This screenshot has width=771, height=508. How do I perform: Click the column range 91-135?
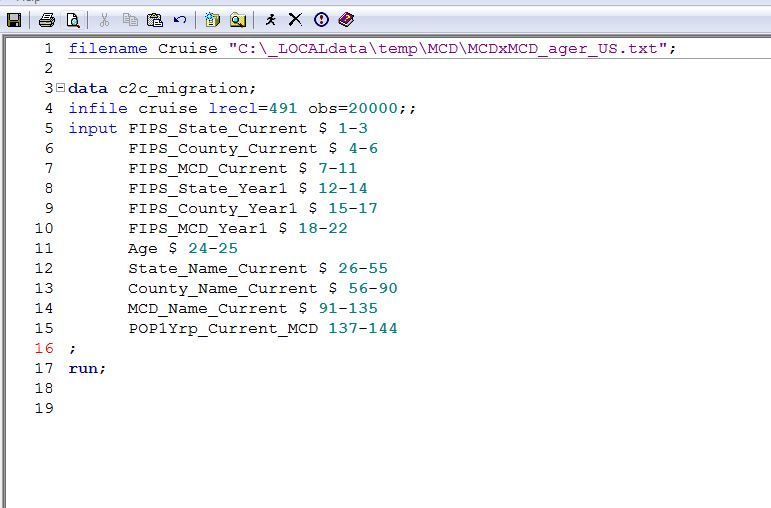point(348,308)
